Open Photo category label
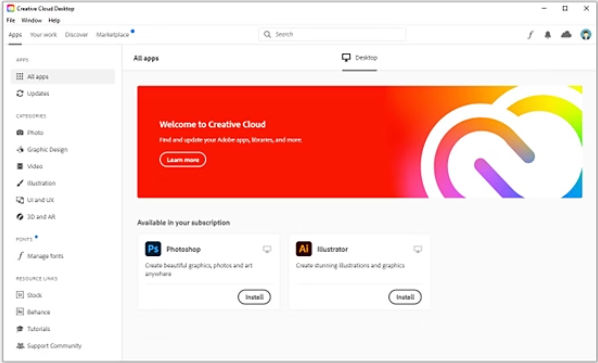The height and width of the screenshot is (363, 598). [35, 133]
